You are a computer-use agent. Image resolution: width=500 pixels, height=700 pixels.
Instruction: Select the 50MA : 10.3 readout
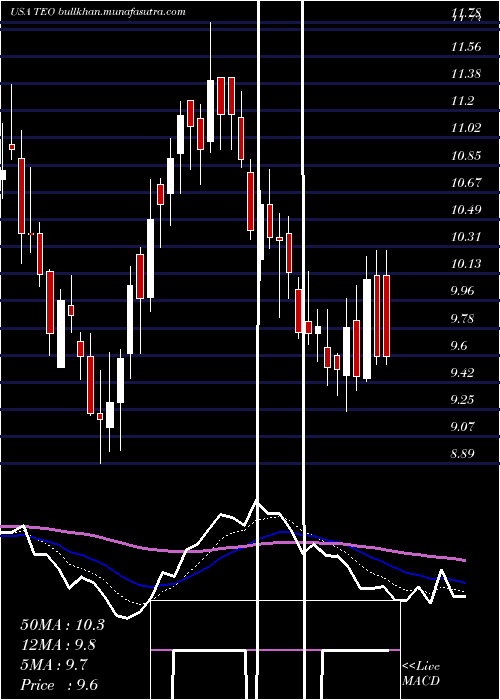(x=62, y=625)
